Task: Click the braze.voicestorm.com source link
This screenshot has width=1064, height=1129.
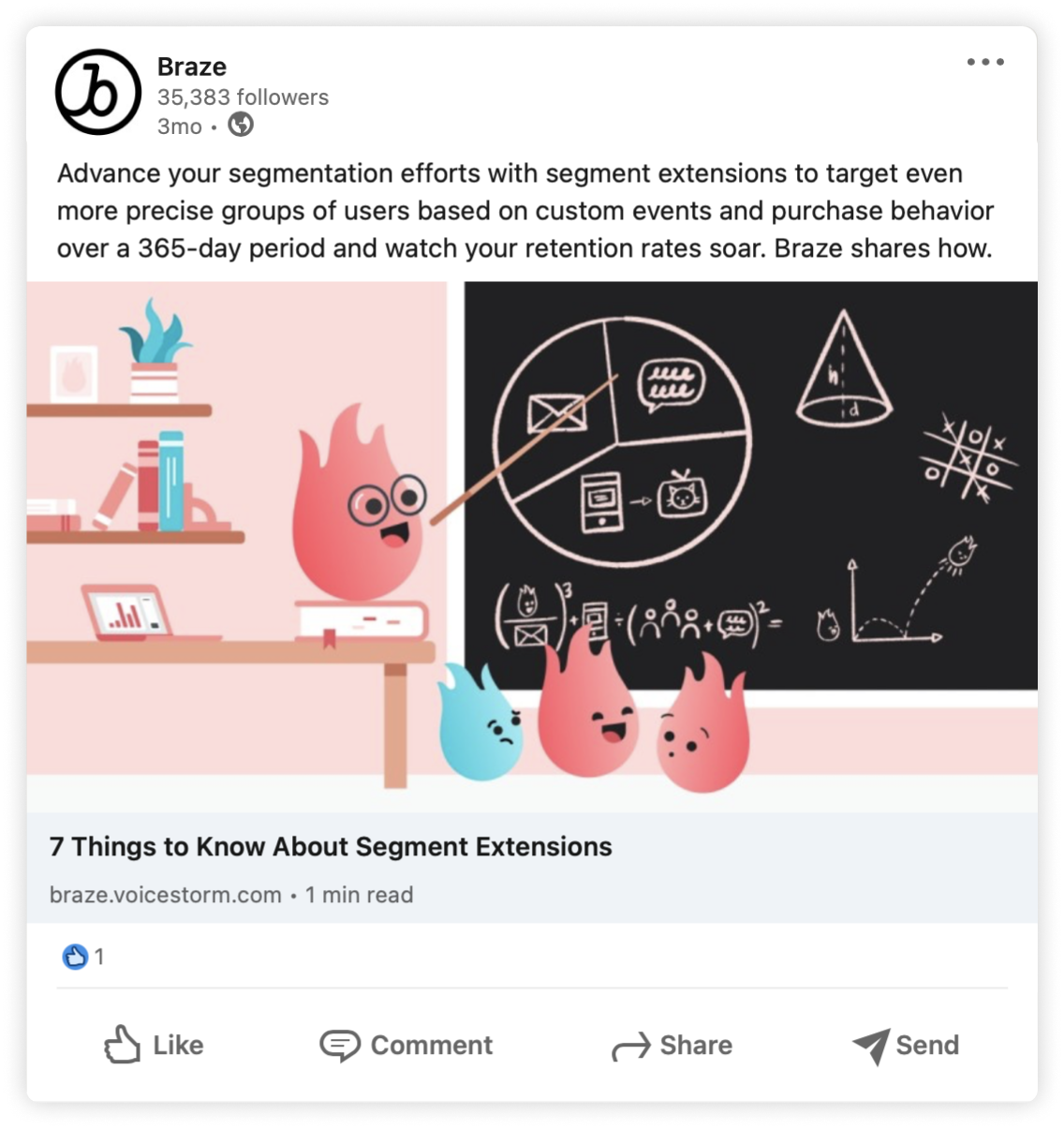Action: 166,895
